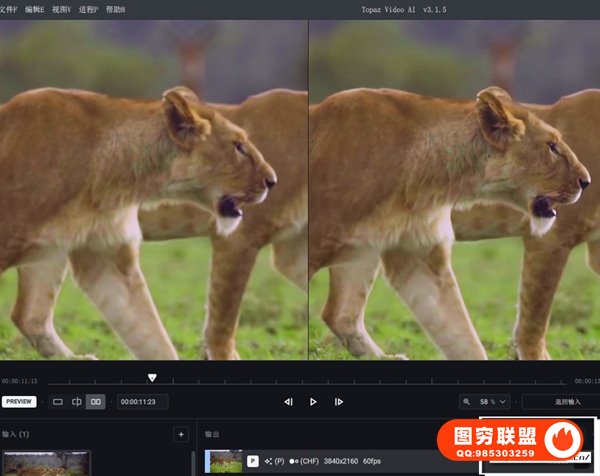
Task: Click the timecode field 00:00:11:23
Action: (142, 402)
